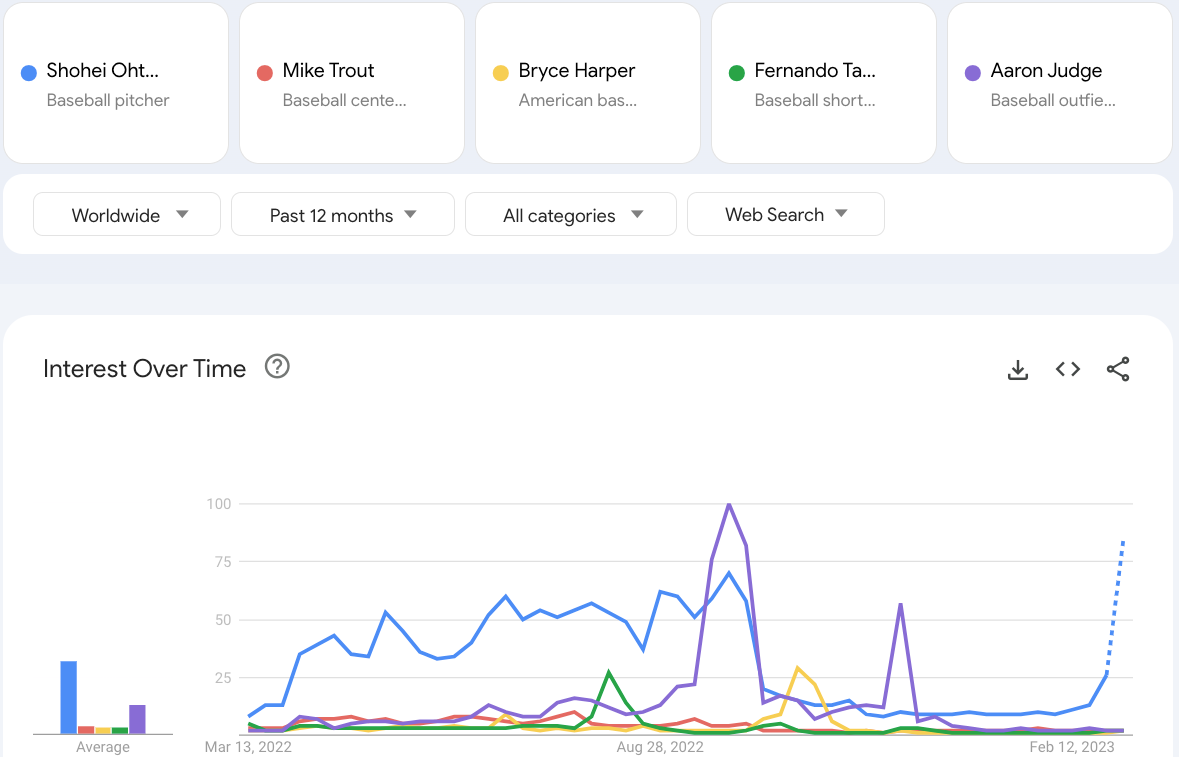Click the '50' y-axis label
This screenshot has height=757, width=1179.
click(223, 620)
